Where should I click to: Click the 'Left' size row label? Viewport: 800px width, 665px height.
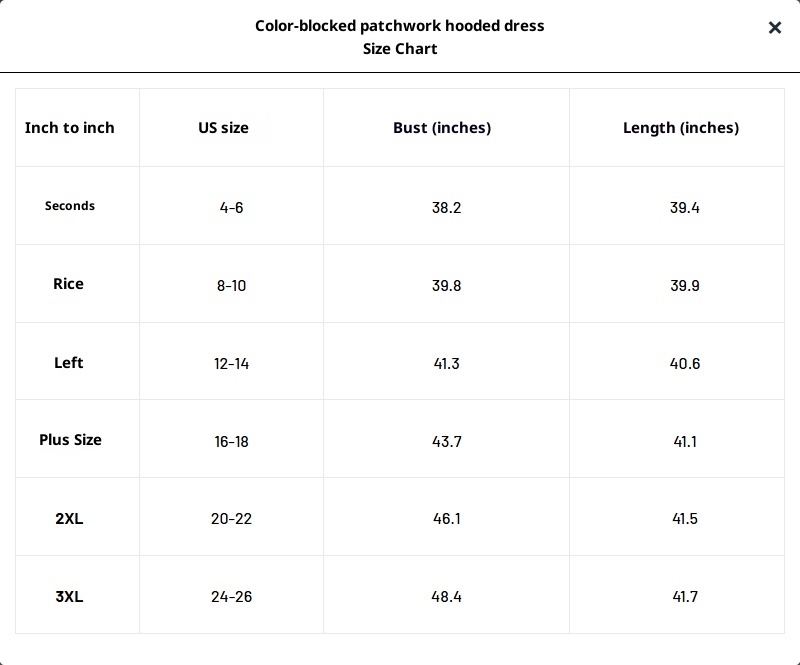68,362
